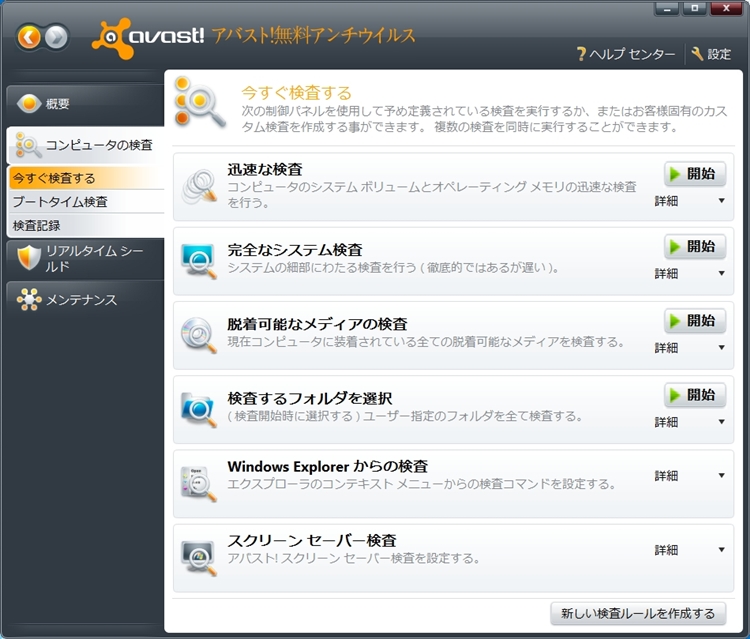Click 詳細 label of 迅速な検査
Screen dimensions: 750x639
click(666, 201)
